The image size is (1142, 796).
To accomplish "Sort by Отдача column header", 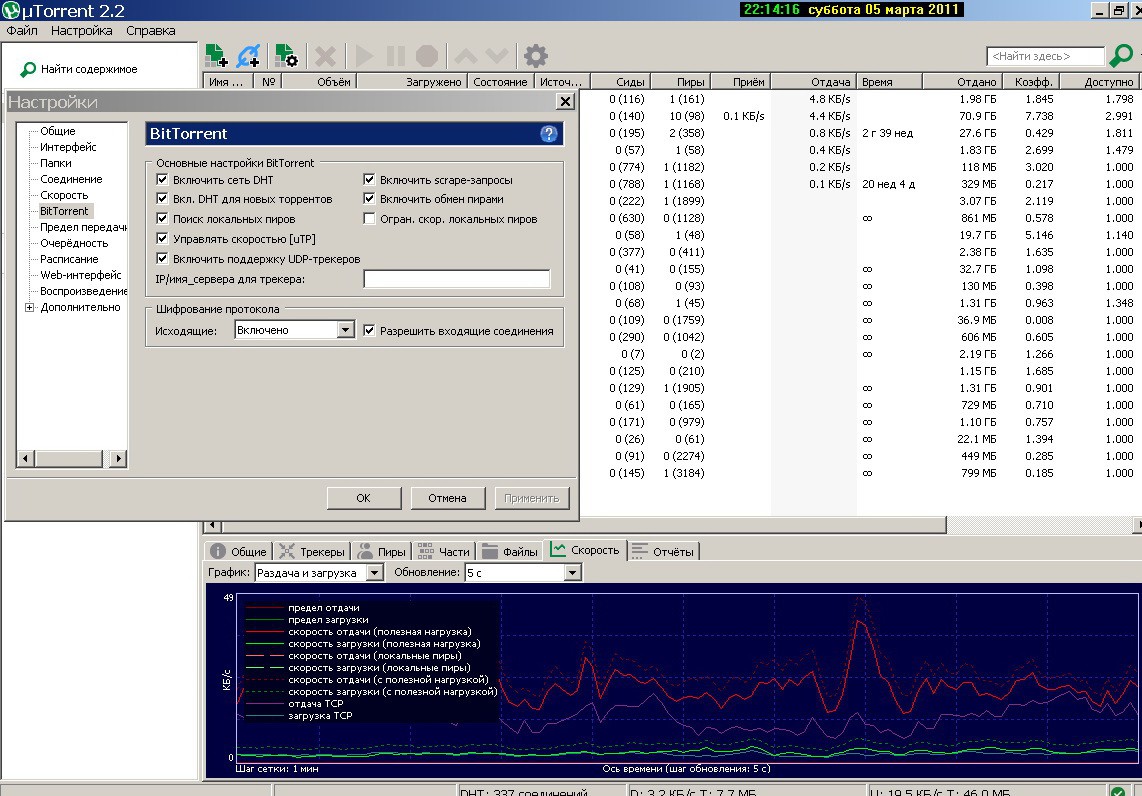I will click(x=813, y=82).
